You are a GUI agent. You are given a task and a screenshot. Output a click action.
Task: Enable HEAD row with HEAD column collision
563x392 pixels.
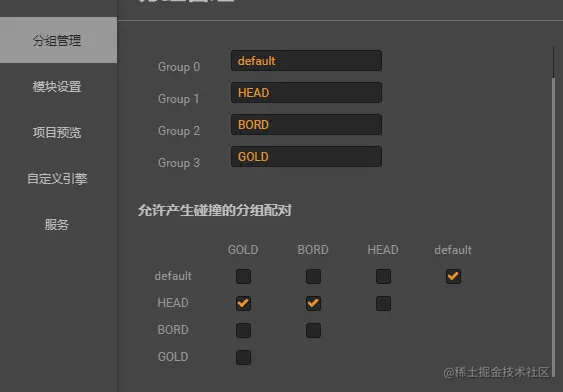coord(383,303)
